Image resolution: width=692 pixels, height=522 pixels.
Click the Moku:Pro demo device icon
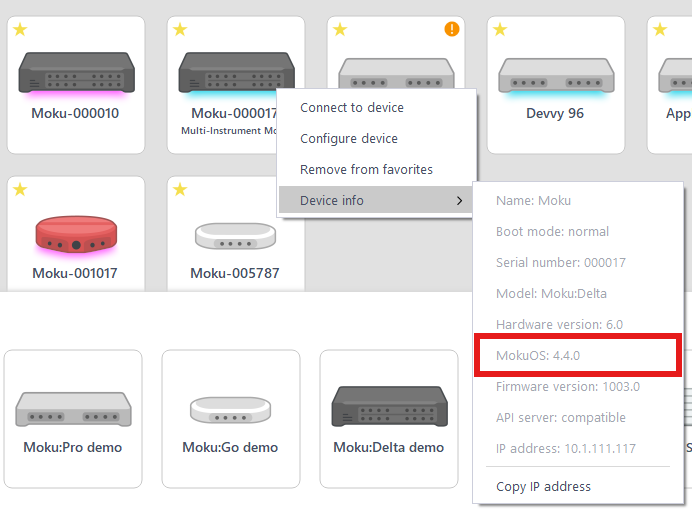[73, 409]
